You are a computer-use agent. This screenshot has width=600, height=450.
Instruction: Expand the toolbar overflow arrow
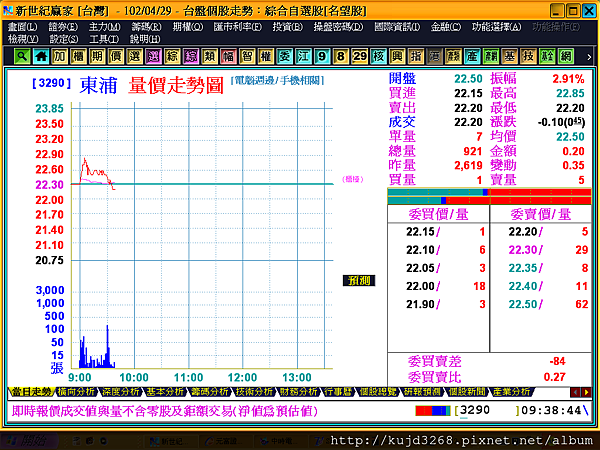589,57
